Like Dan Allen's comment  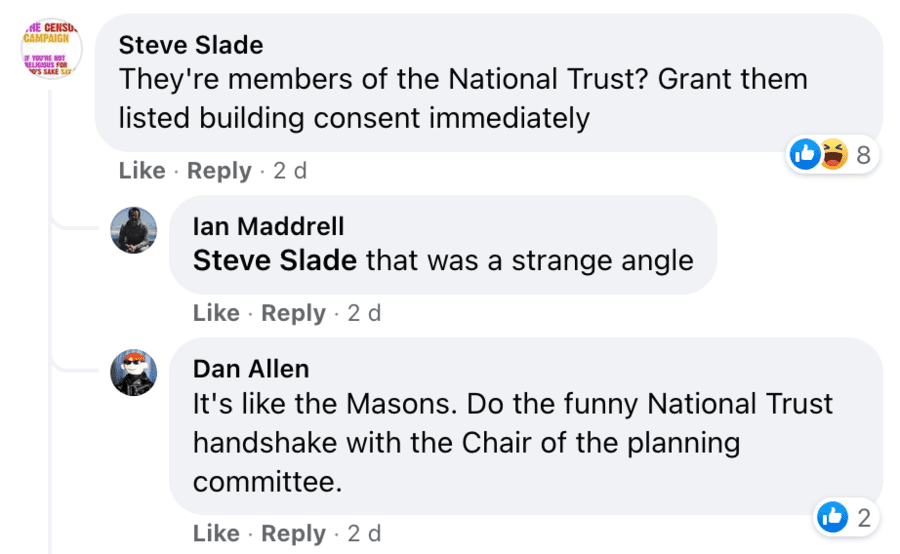tap(216, 534)
